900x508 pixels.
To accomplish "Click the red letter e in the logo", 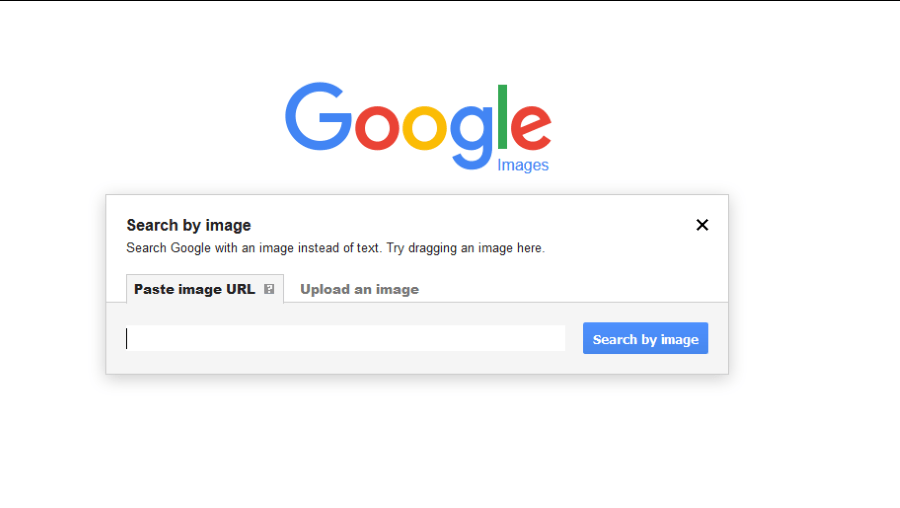I will [x=531, y=127].
